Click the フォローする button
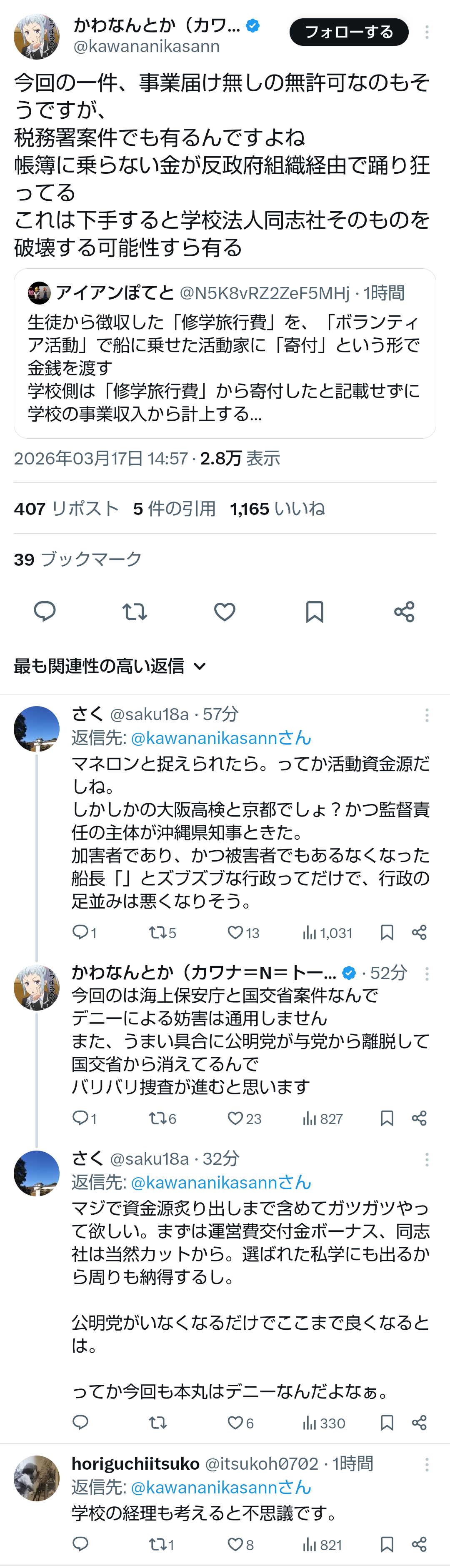 pyautogui.click(x=349, y=32)
